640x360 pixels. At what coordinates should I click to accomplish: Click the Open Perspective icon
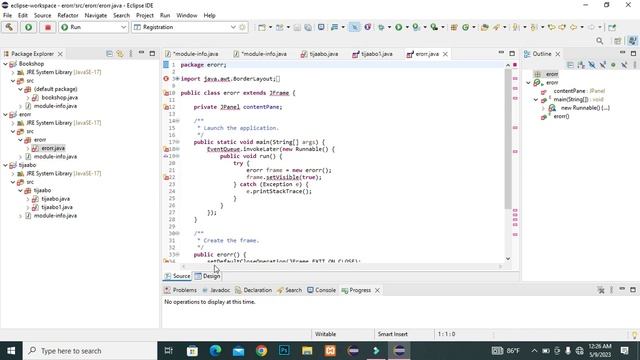(618, 41)
